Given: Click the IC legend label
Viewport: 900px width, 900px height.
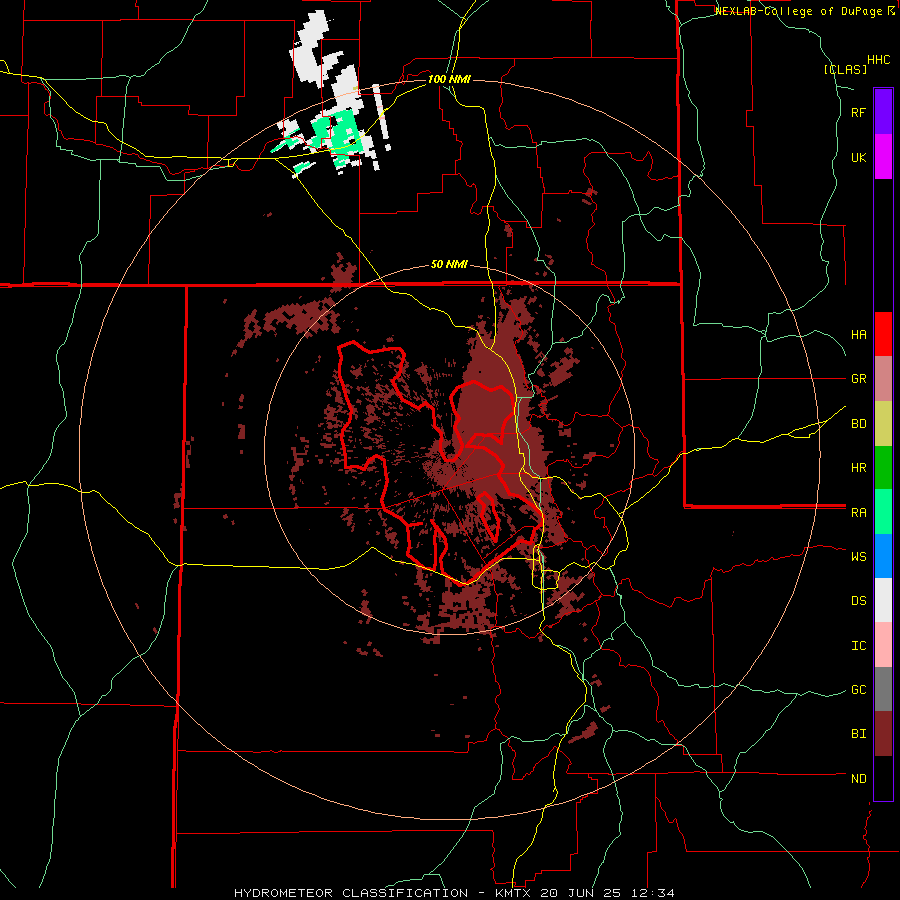Looking at the screenshot, I should (859, 646).
